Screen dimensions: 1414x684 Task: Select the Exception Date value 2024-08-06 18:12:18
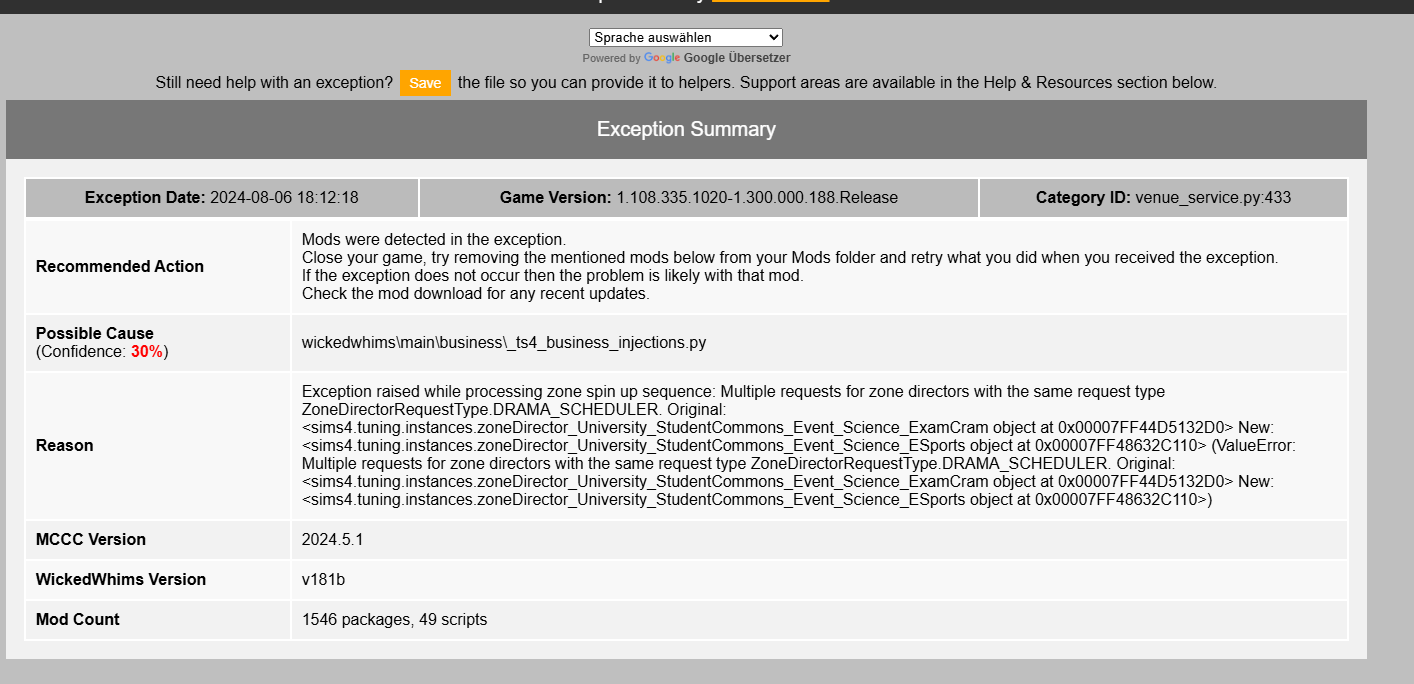click(x=284, y=198)
